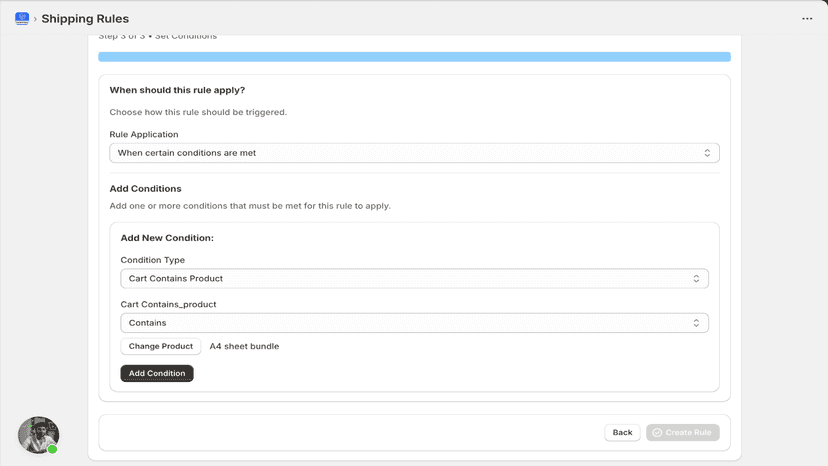The image size is (828, 466).
Task: Open the Rule Application dropdown
Action: (x=414, y=153)
